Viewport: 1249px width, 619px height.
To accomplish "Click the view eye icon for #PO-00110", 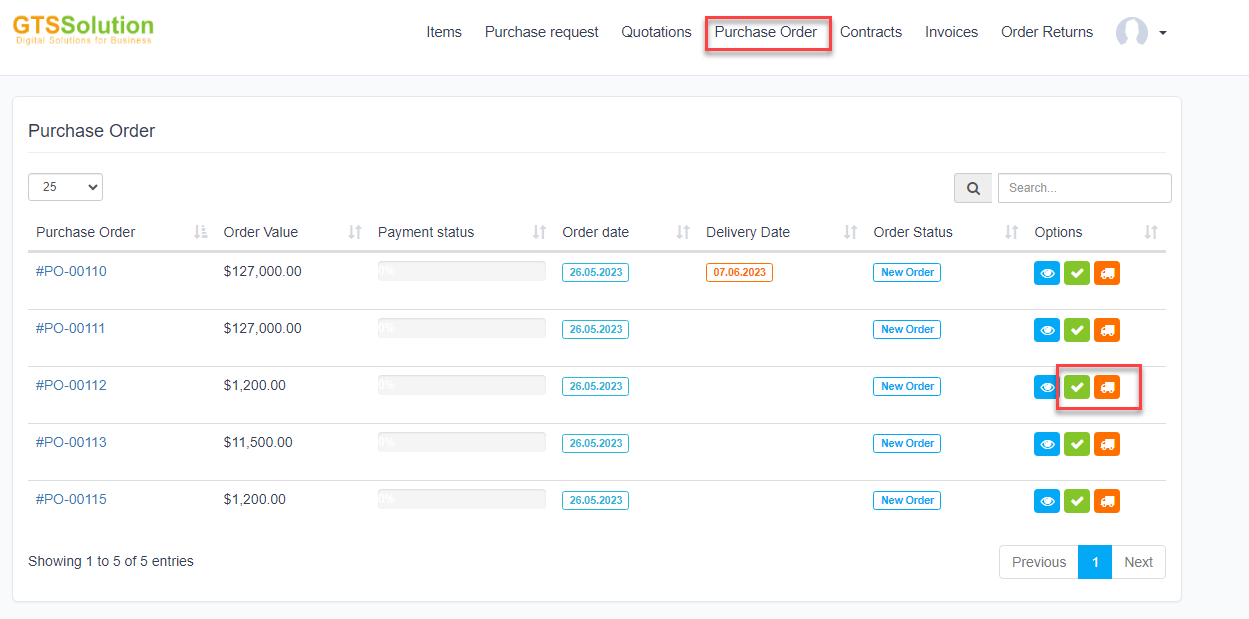I will [1046, 273].
